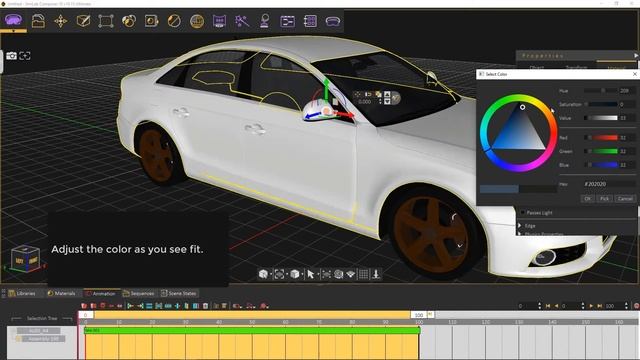
Task: Select Audi_A4 row in the Selection Tree
Action: [39, 331]
